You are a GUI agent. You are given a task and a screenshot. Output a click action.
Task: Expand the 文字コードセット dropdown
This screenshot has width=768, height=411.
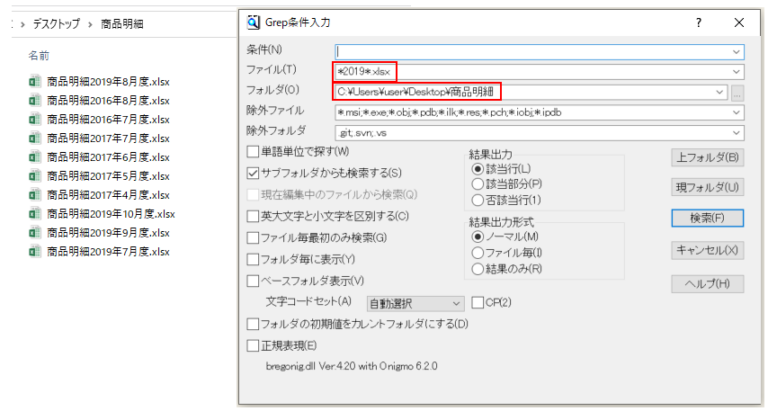[x=456, y=302]
